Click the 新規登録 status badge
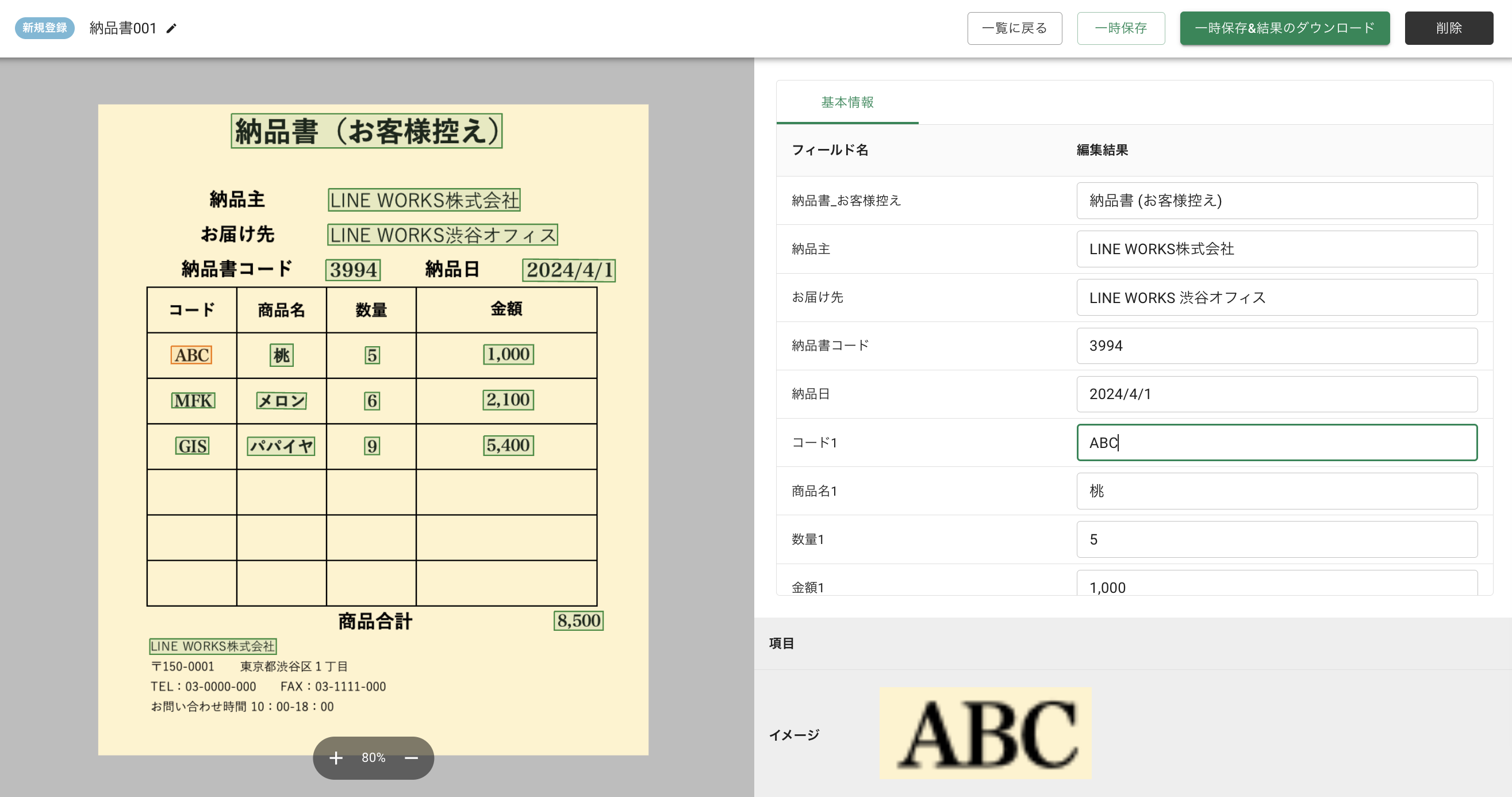The width and height of the screenshot is (1512, 797). point(45,28)
